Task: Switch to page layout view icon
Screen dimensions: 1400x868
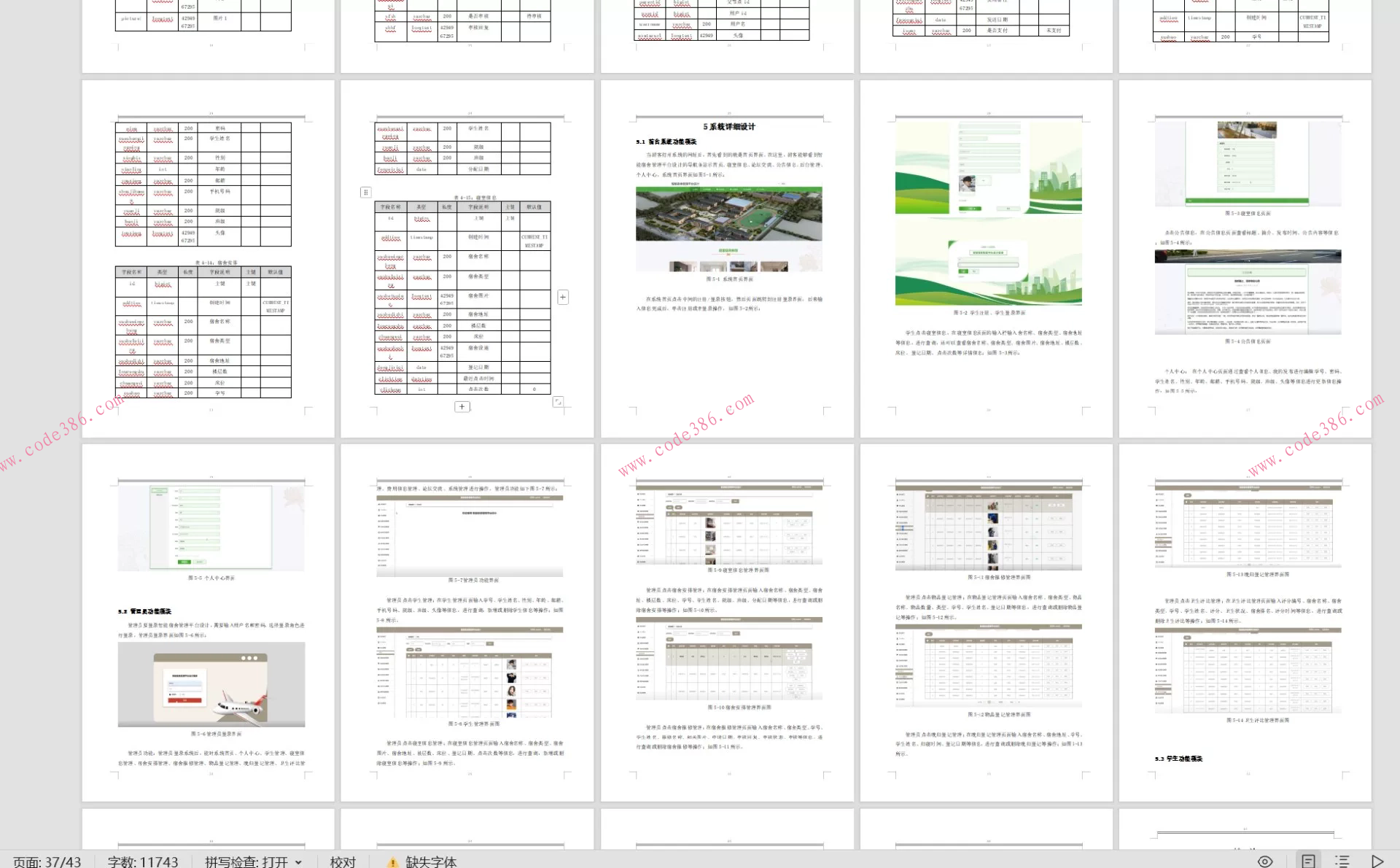Action: [1309, 861]
